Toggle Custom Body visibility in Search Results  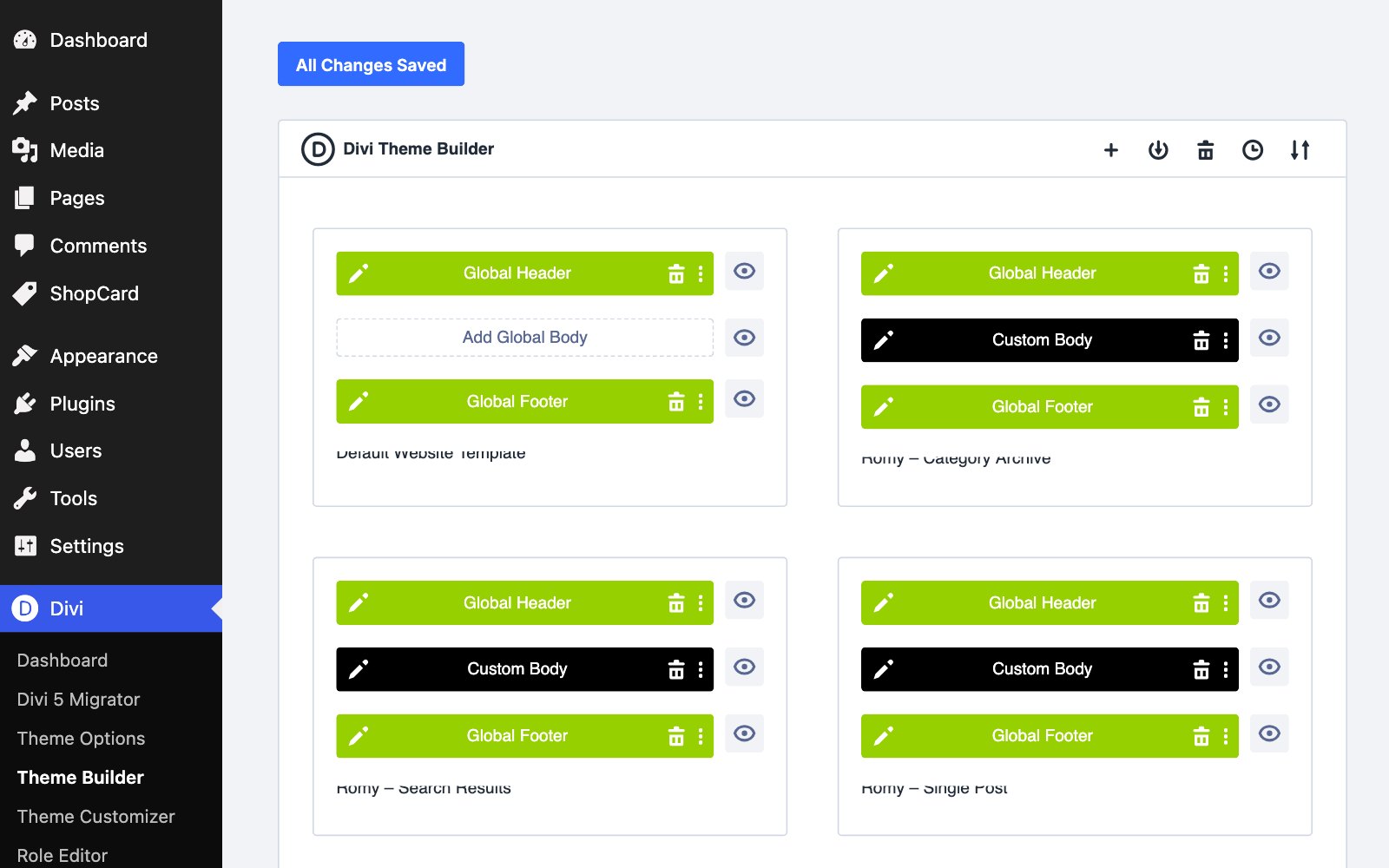(x=744, y=667)
